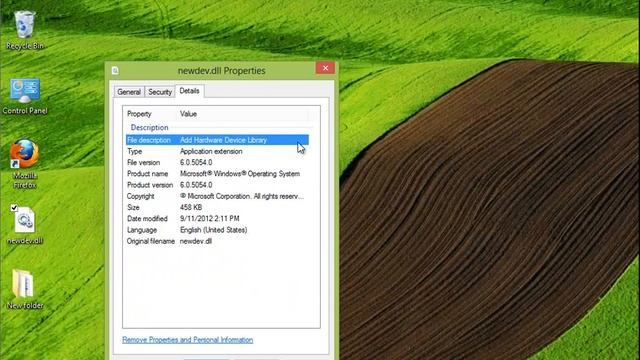640x360 pixels.
Task: Close the newdev.dll Properties dialog
Action: [x=325, y=68]
